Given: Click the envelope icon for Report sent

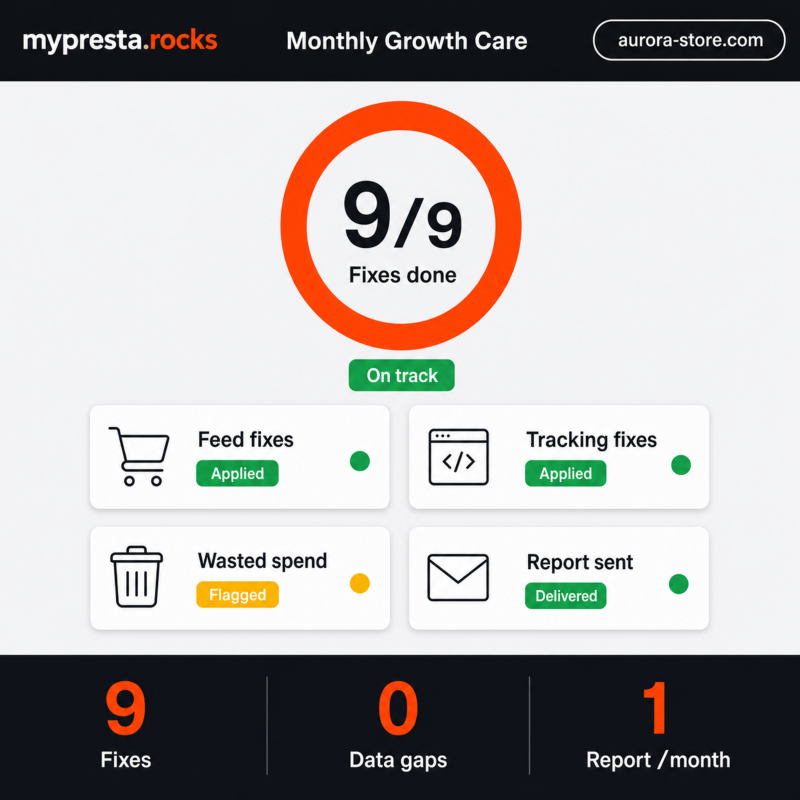Looking at the screenshot, I should (x=458, y=577).
